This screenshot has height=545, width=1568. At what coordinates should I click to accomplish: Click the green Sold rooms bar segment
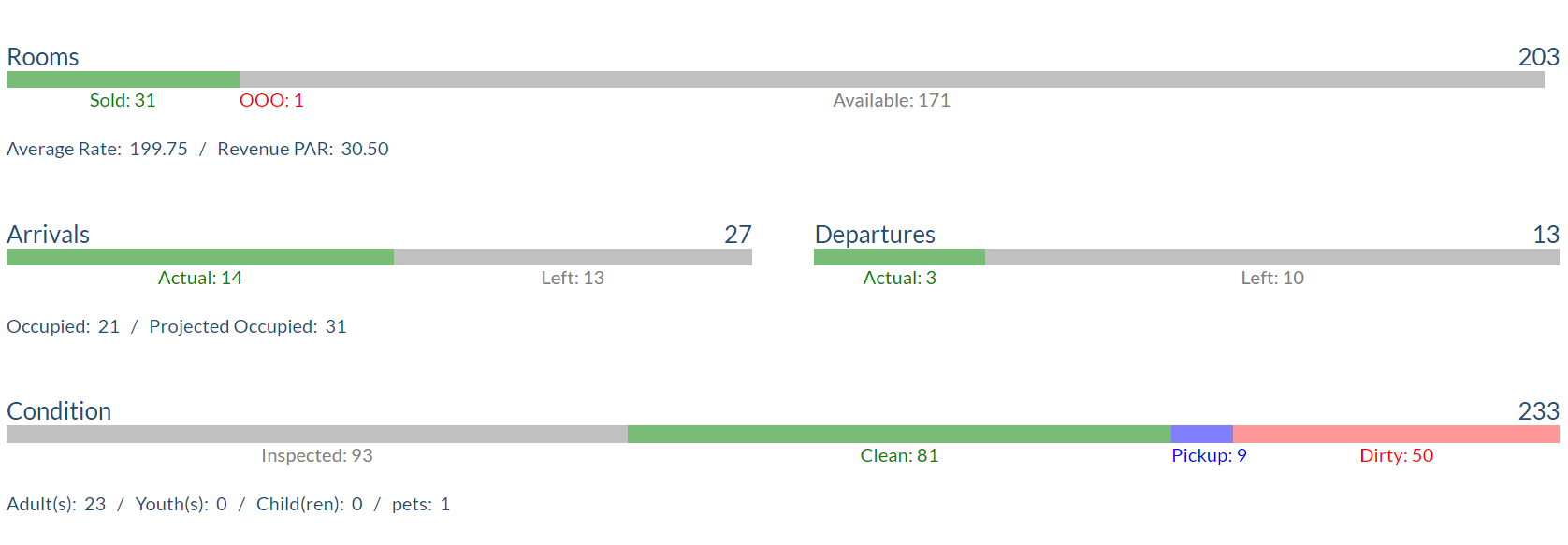click(123, 79)
